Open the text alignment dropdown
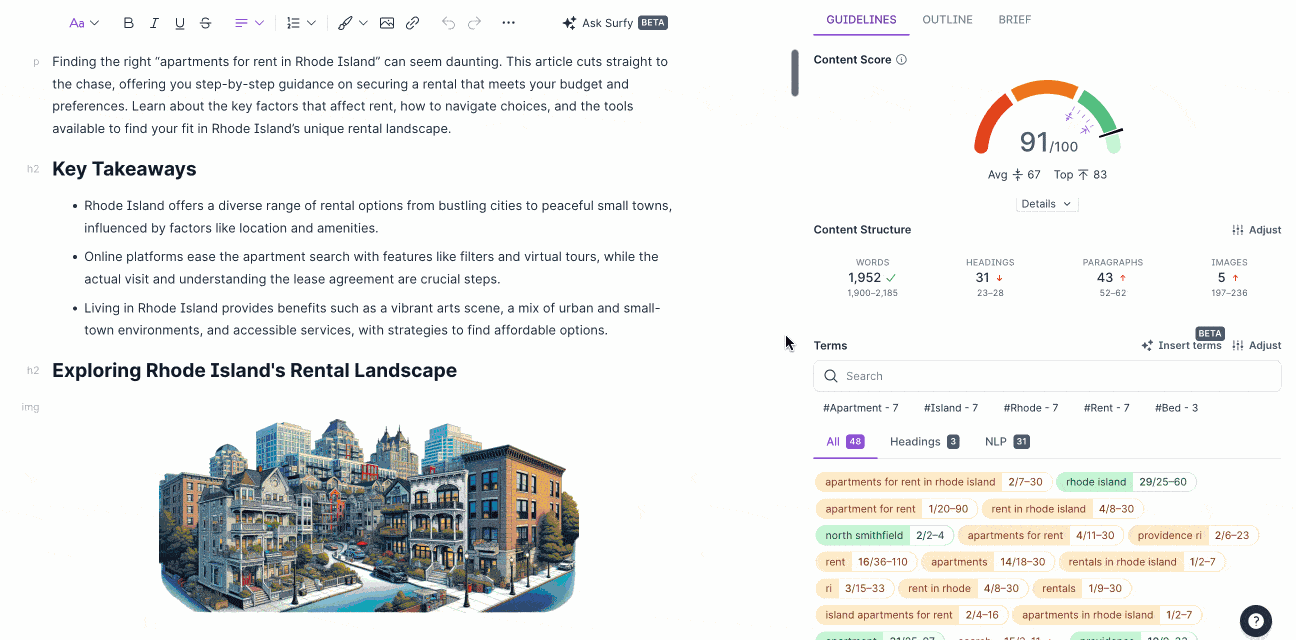Viewport: 1296px width, 640px height. click(x=249, y=23)
